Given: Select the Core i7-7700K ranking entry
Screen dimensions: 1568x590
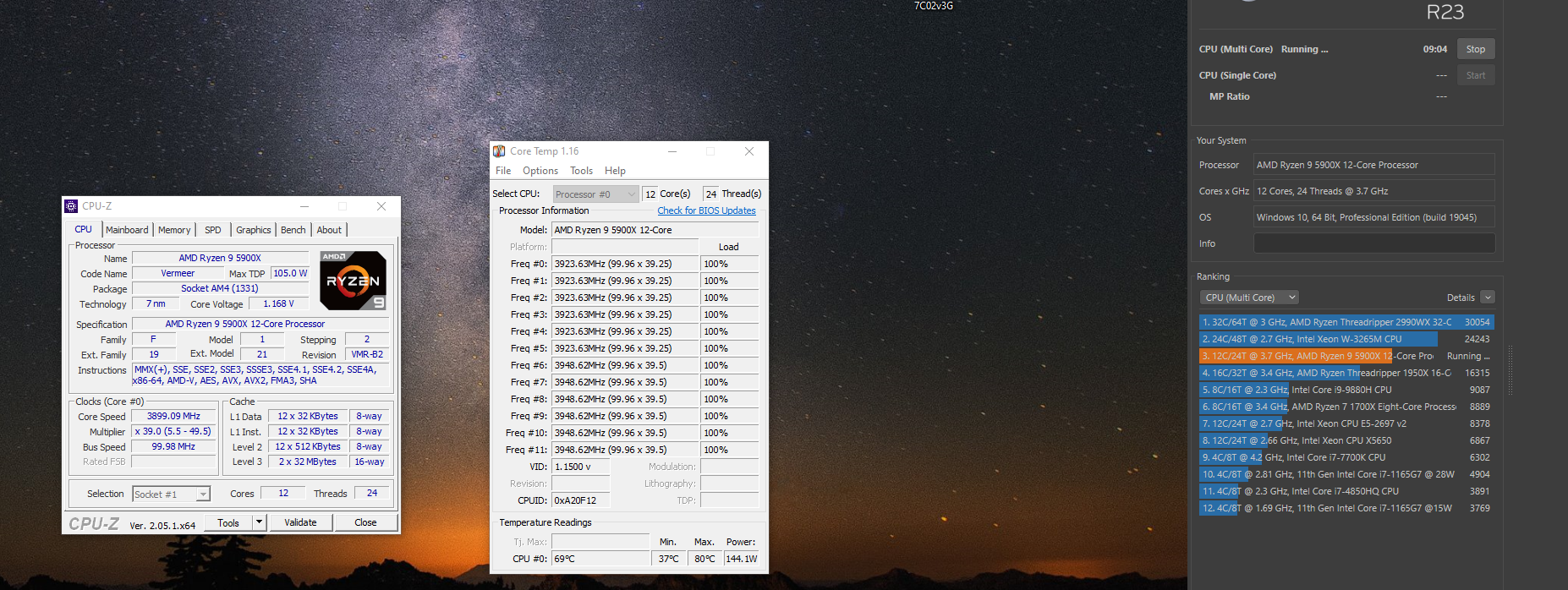Looking at the screenshot, I should point(1346,457).
